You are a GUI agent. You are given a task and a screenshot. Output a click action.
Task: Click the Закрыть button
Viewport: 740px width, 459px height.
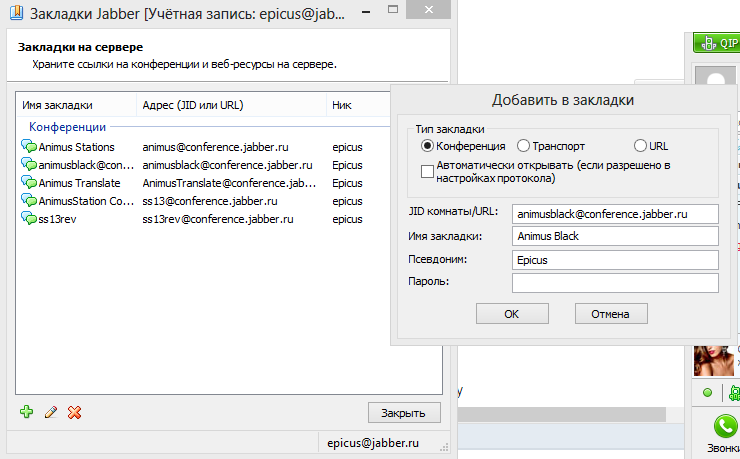tap(404, 413)
